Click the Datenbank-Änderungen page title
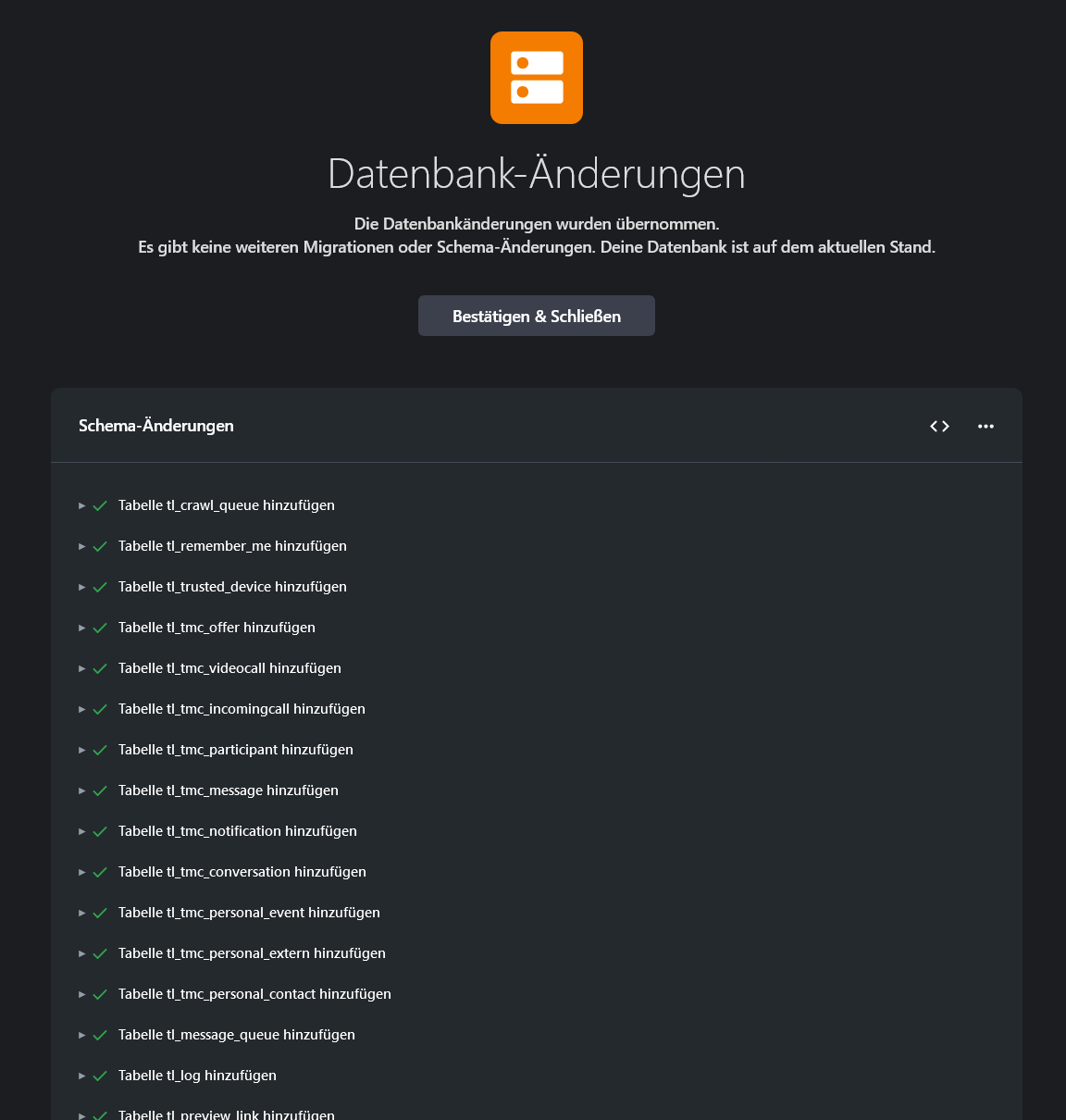1066x1120 pixels. coord(537,174)
